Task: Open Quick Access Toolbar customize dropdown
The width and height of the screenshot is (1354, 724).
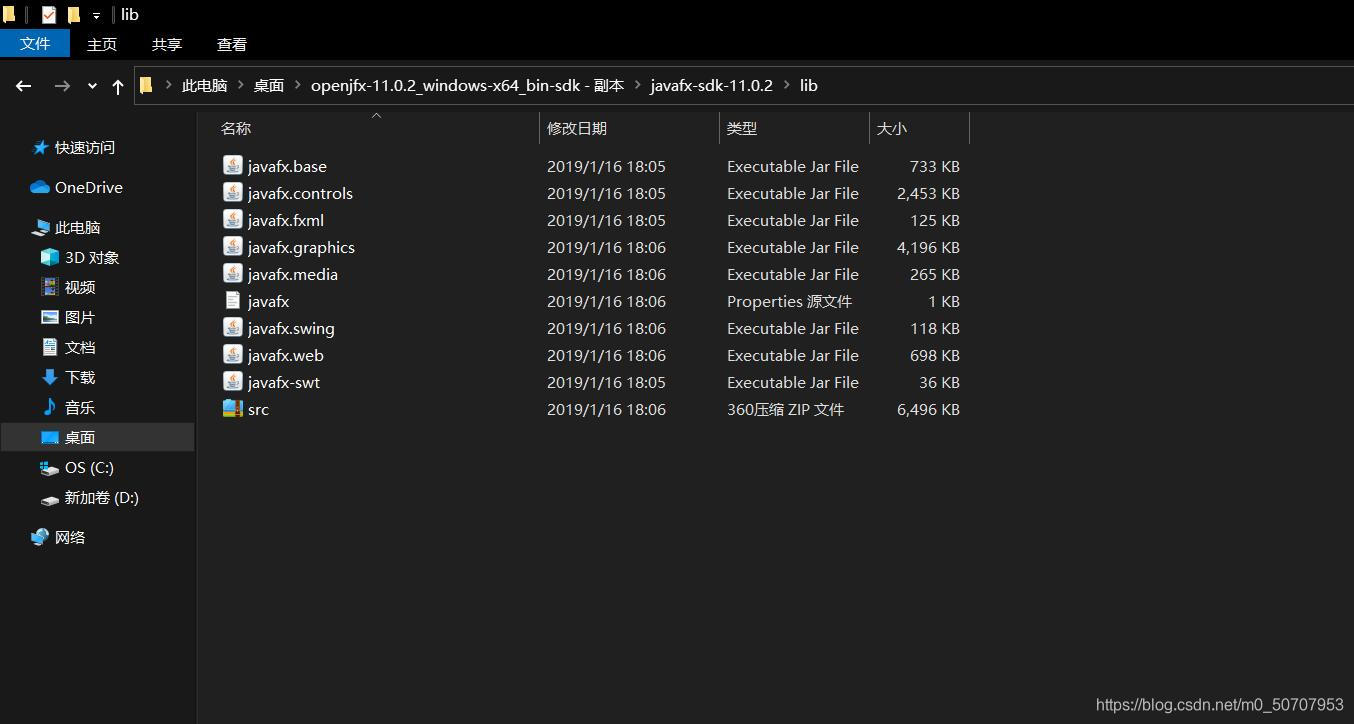Action: (96, 16)
